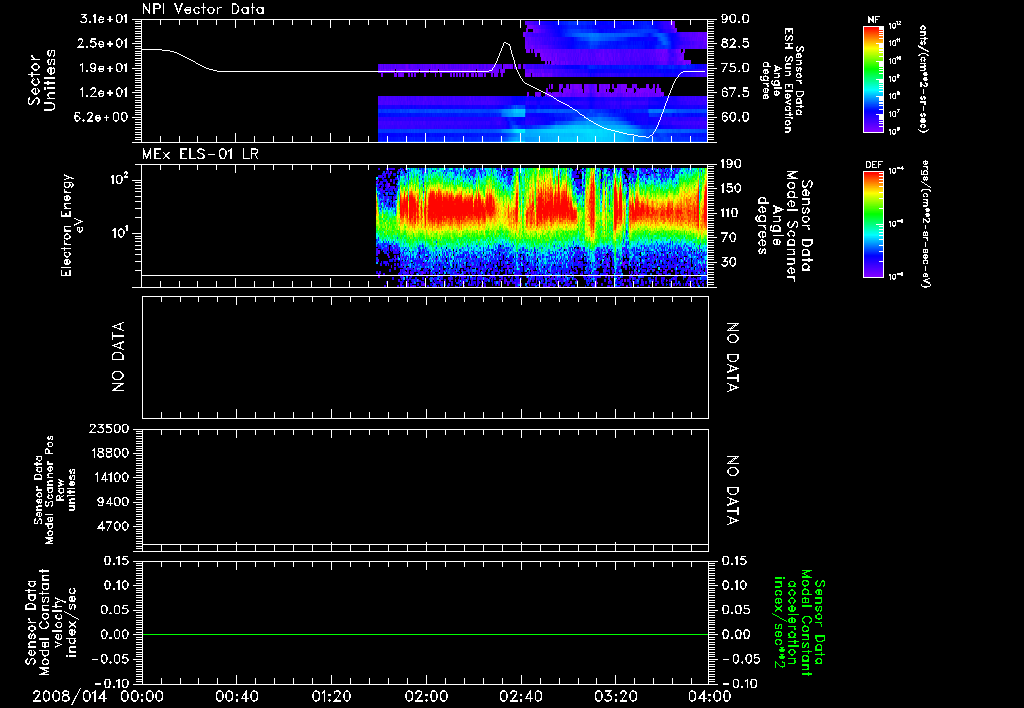Image resolution: width=1024 pixels, height=708 pixels.
Task: Click the "02:40" time axis label
Action: tap(520, 696)
